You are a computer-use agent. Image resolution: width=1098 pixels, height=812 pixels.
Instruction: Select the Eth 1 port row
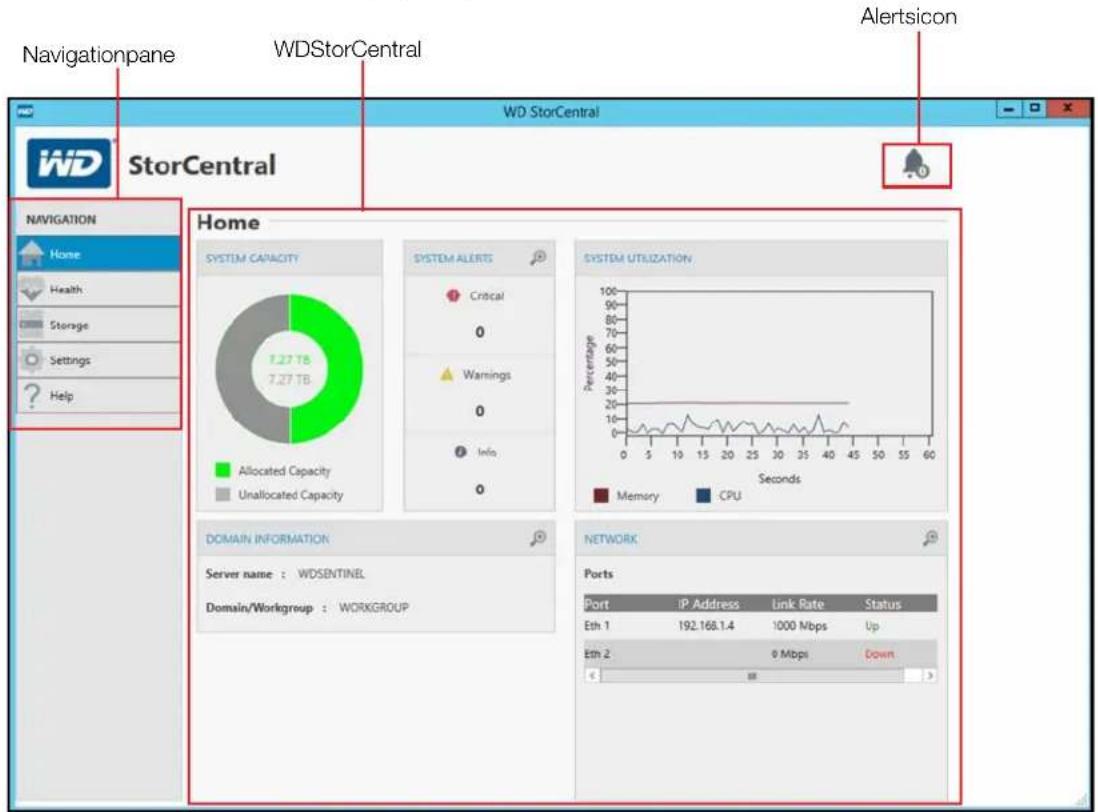click(x=760, y=626)
